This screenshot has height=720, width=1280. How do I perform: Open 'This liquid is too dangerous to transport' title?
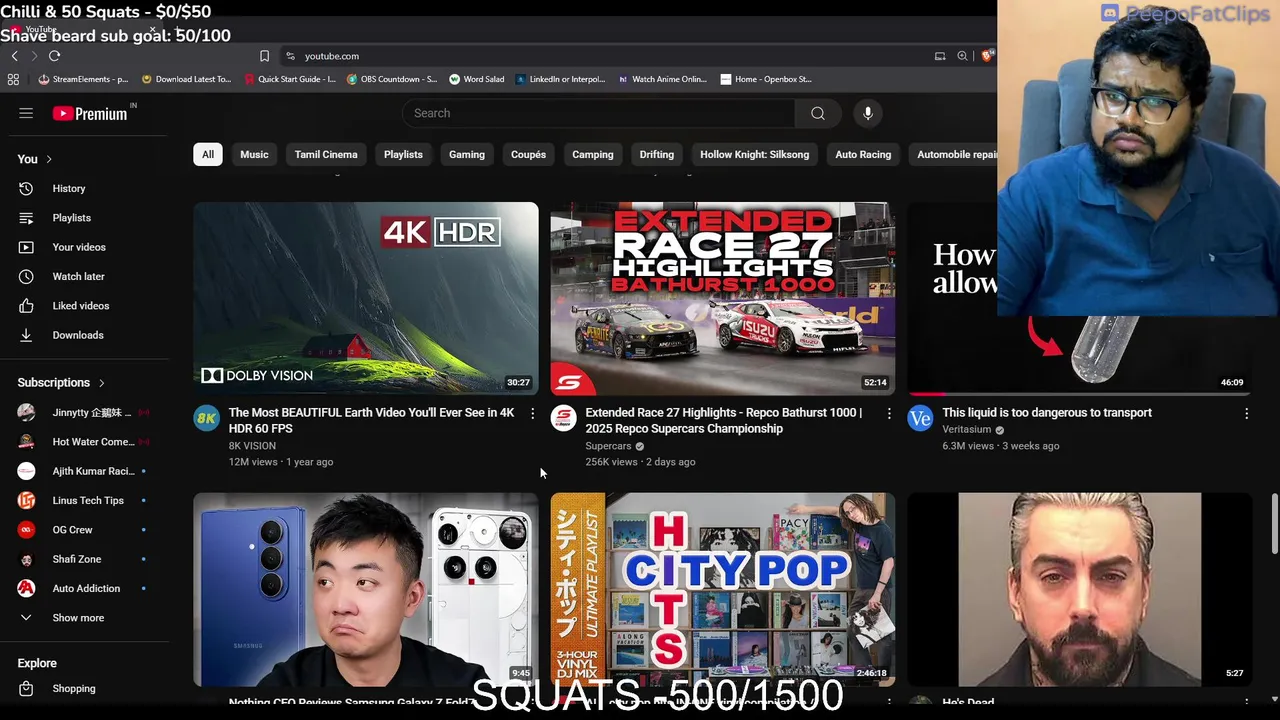click(x=1047, y=412)
